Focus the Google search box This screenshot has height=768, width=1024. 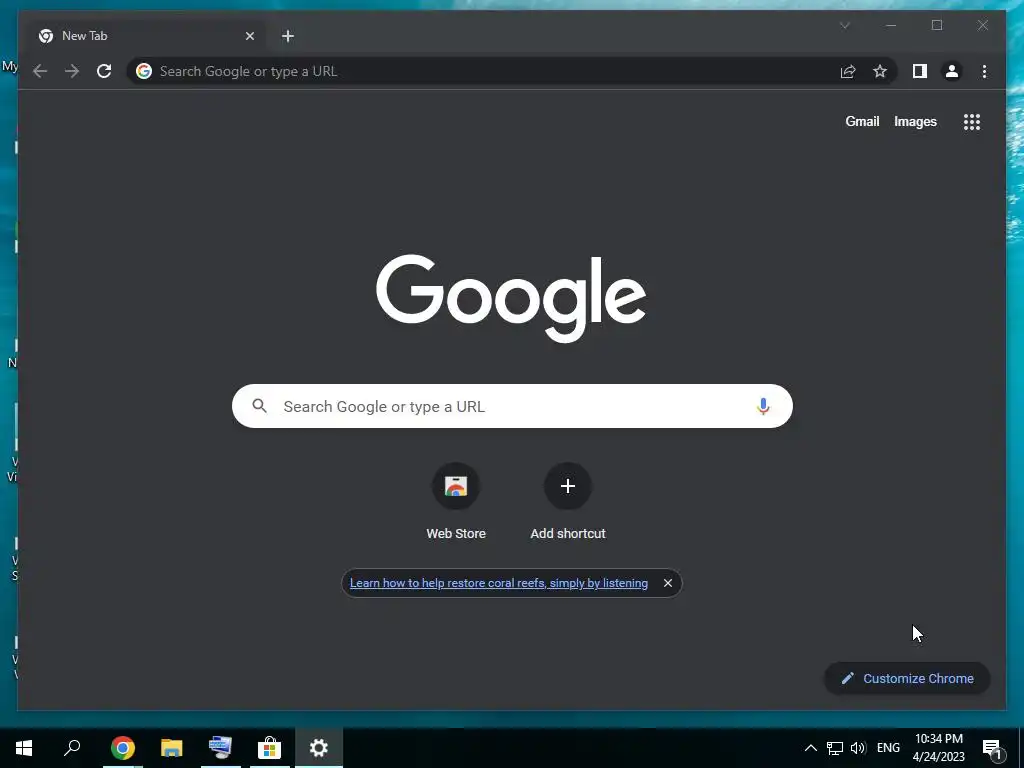(x=512, y=406)
